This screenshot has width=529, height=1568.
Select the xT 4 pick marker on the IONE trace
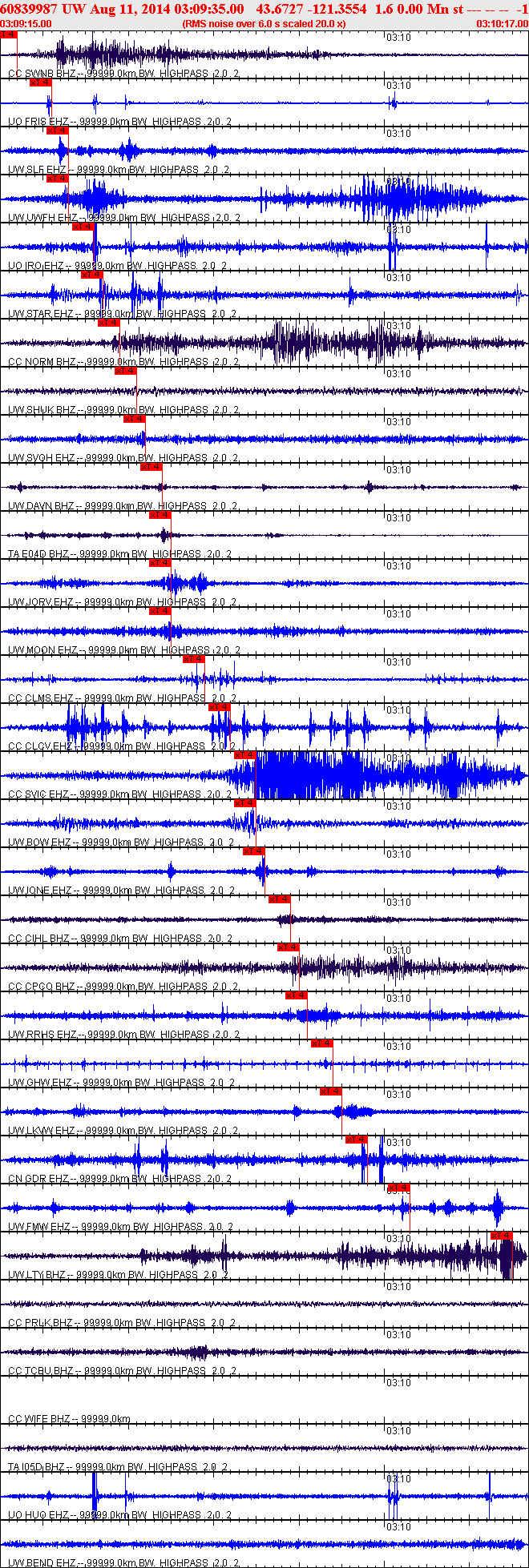pyautogui.click(x=254, y=851)
